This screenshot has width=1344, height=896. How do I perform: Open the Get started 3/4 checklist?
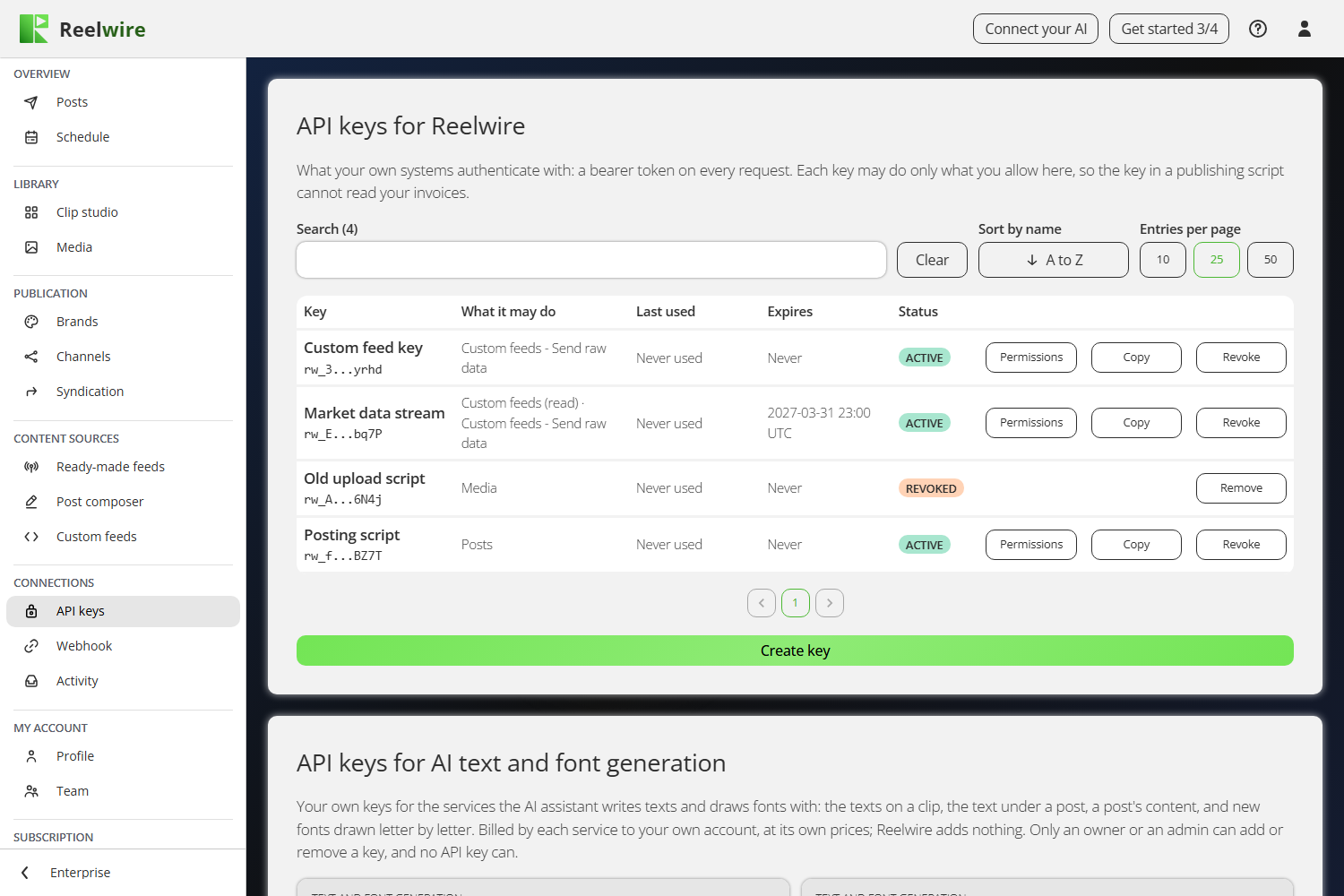1169,29
